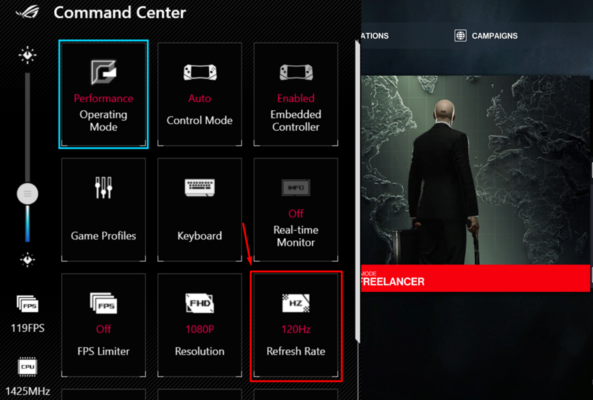Screen dimensions: 593x400
Task: Cycle the 1080P resolution value
Action: coord(200,329)
